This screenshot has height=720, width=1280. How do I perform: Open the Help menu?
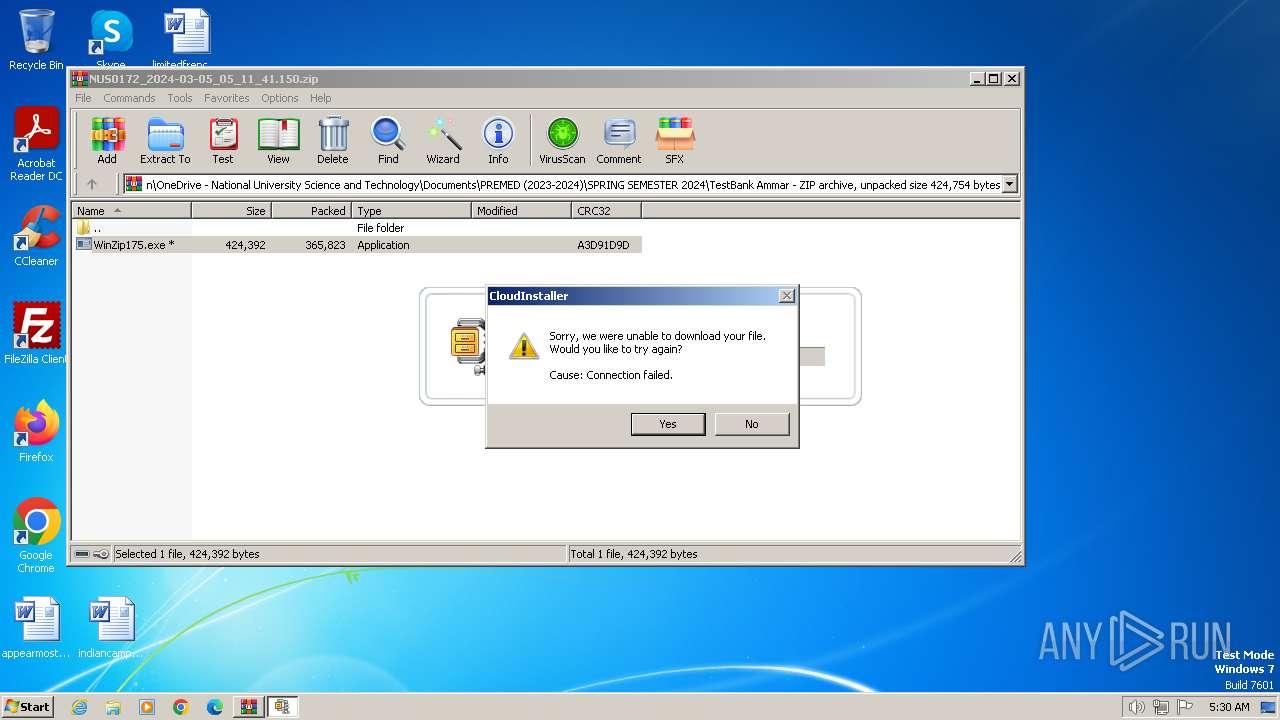(x=320, y=98)
